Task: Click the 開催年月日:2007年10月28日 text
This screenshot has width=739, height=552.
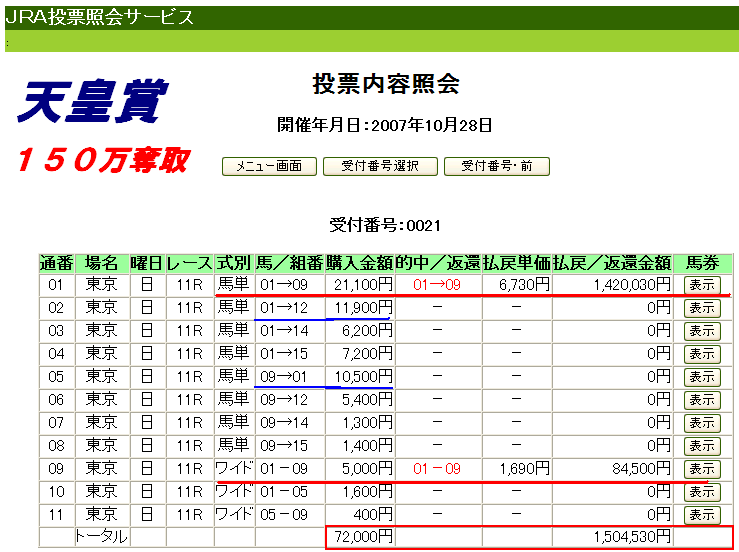Action: [x=385, y=125]
